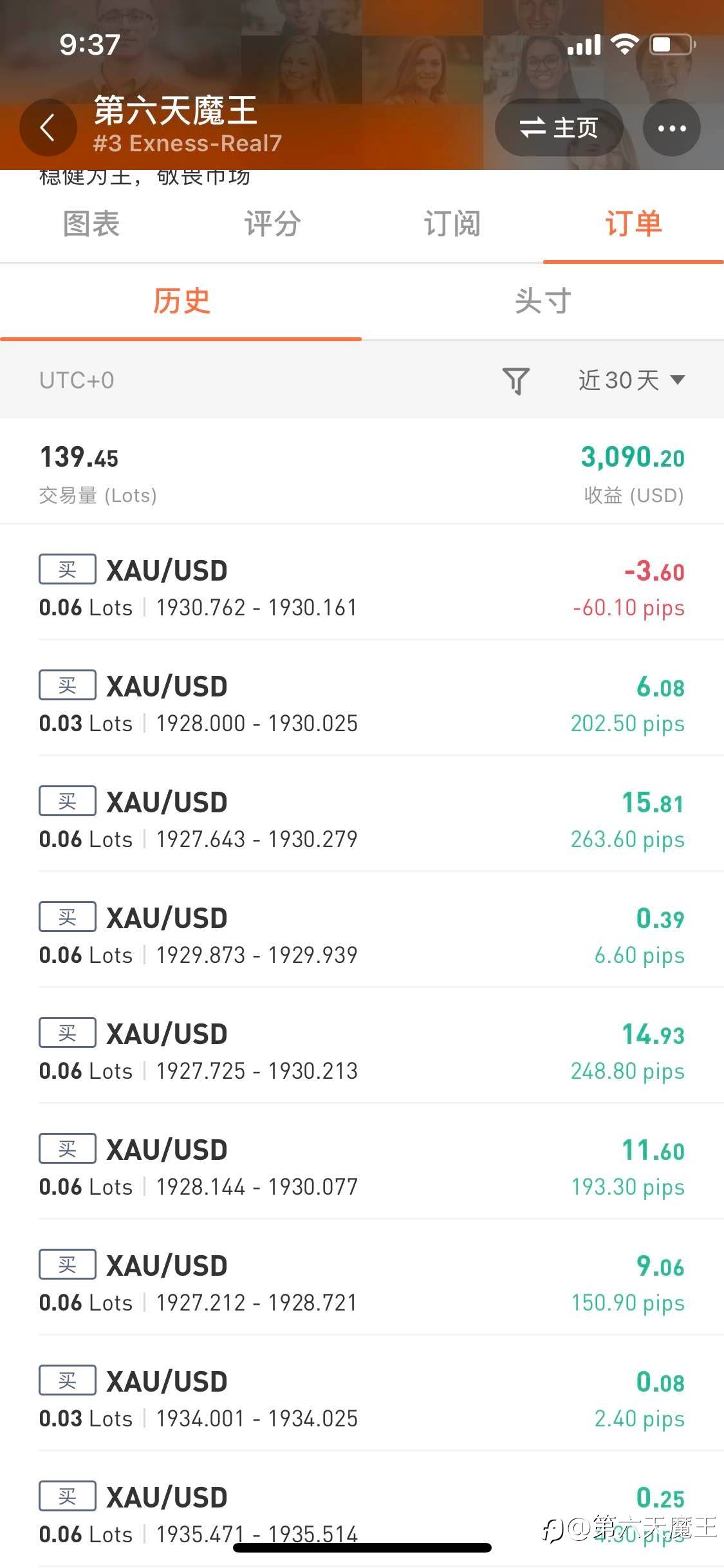Open the 订阅 tab

tap(452, 223)
